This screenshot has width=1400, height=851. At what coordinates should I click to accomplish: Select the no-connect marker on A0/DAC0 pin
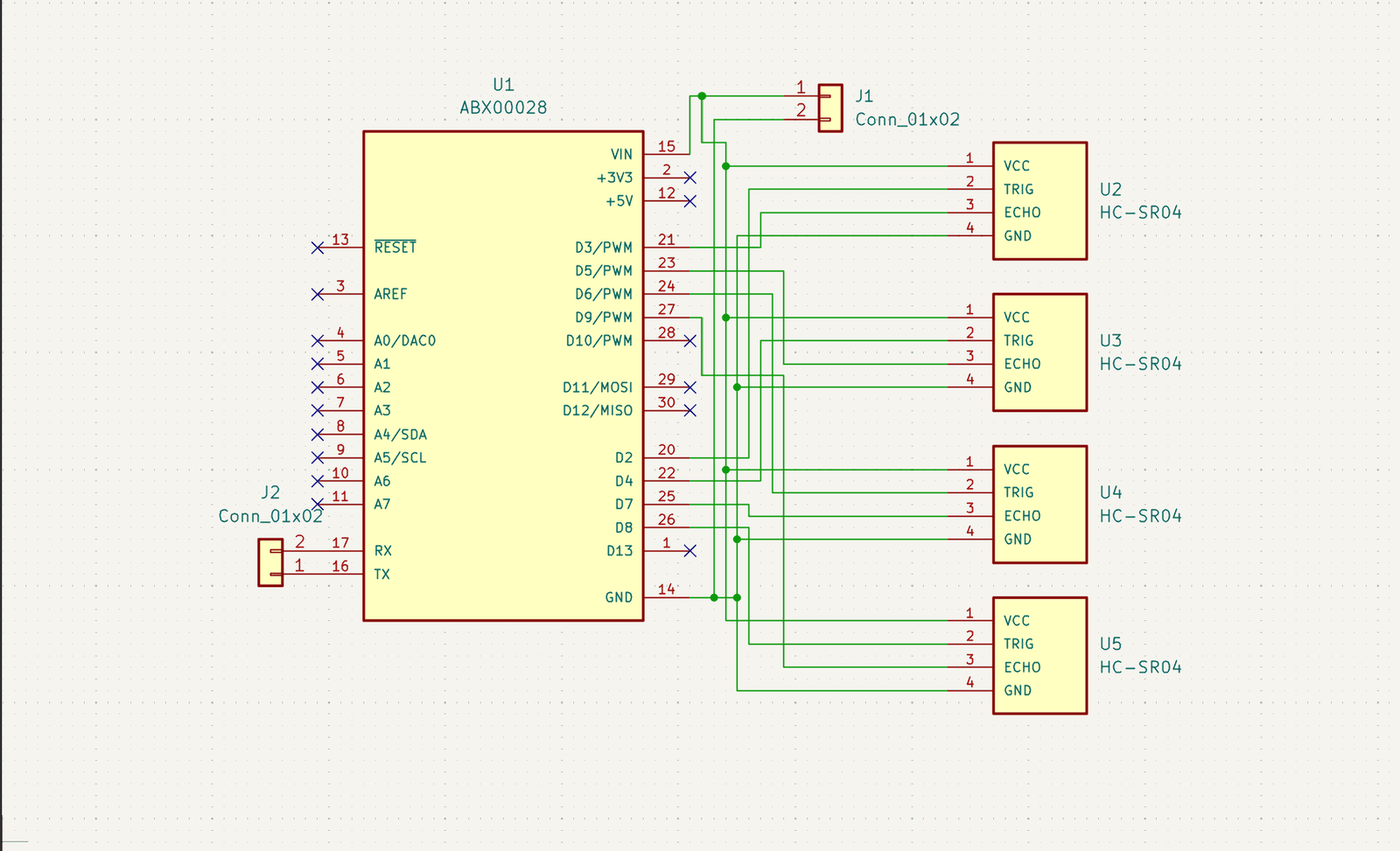[318, 341]
